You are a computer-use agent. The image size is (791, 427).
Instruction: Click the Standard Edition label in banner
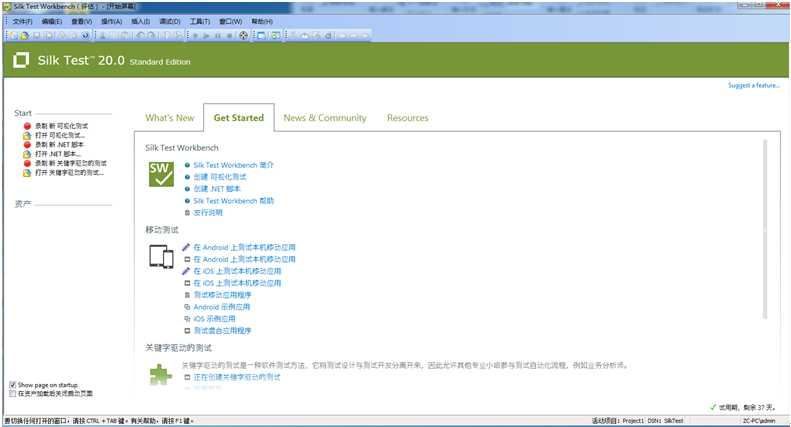tap(160, 62)
